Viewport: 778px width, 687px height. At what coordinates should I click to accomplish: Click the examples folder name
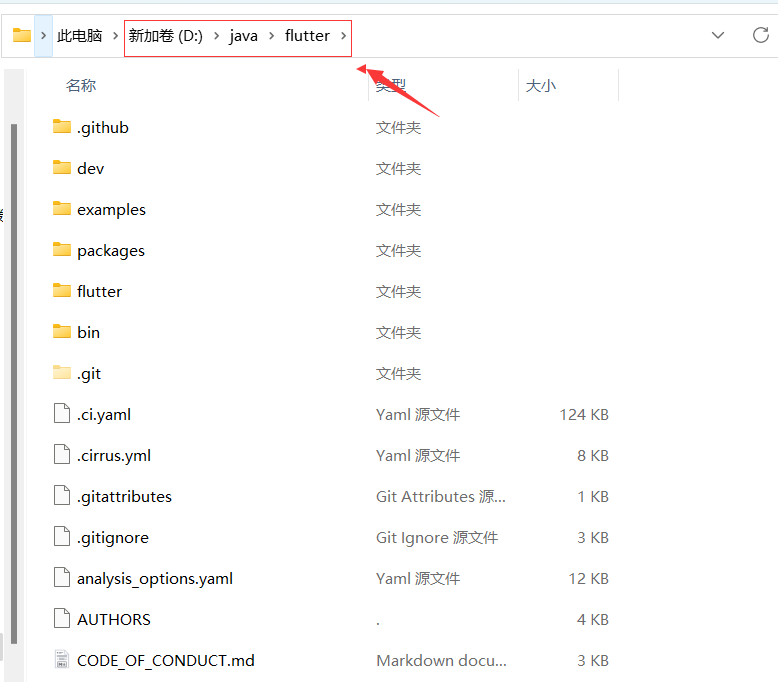click(x=112, y=210)
